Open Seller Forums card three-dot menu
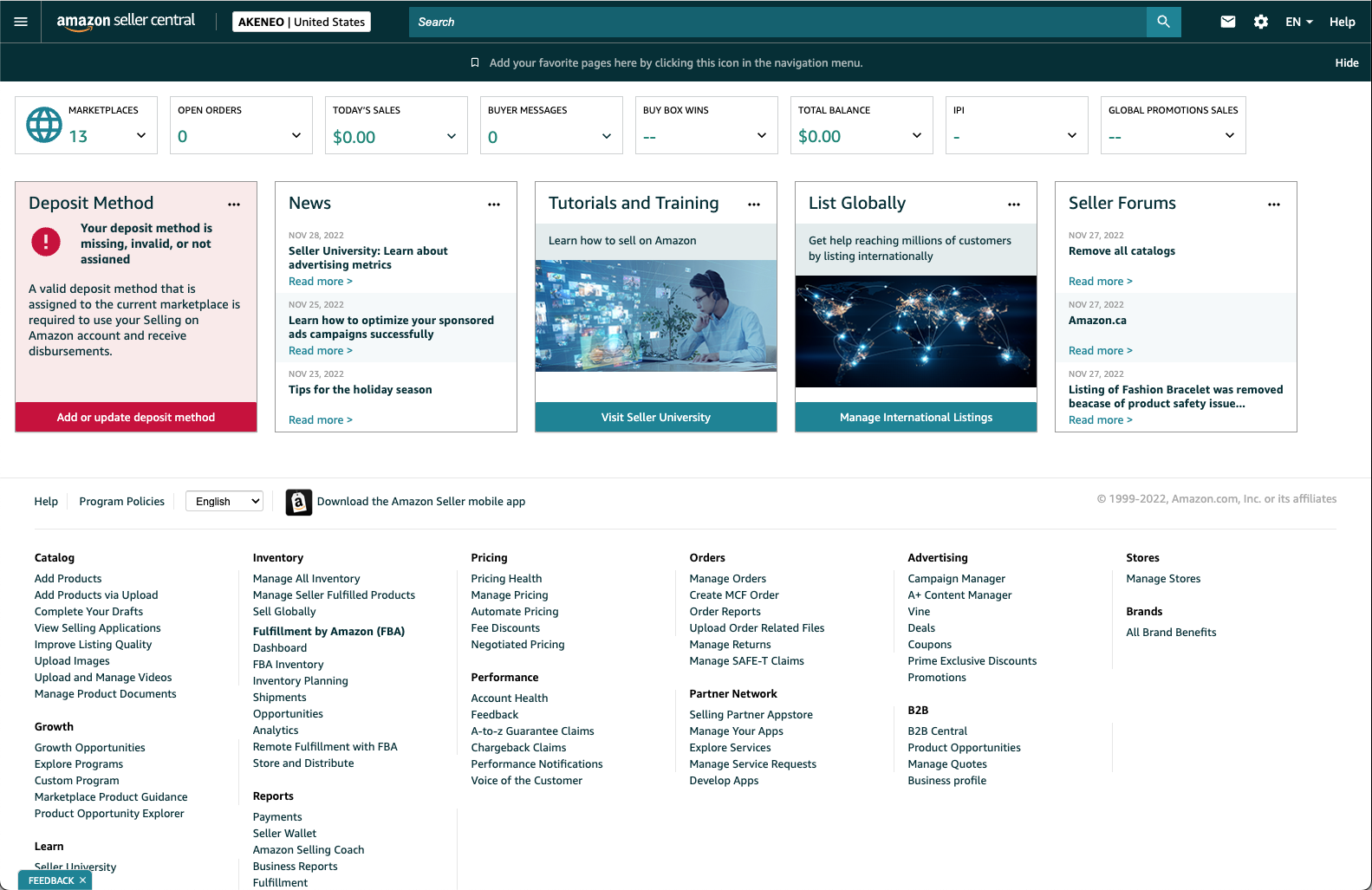 pos(1273,205)
